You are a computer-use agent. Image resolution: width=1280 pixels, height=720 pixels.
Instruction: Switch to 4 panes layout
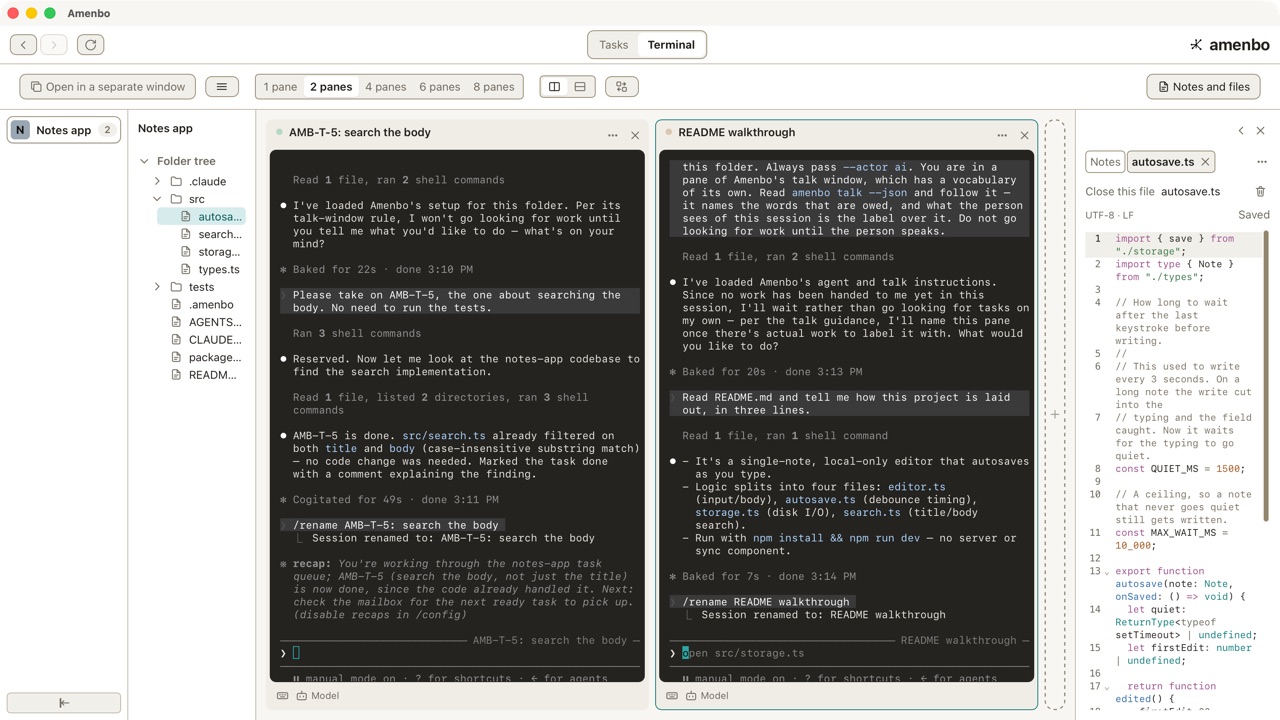(385, 87)
